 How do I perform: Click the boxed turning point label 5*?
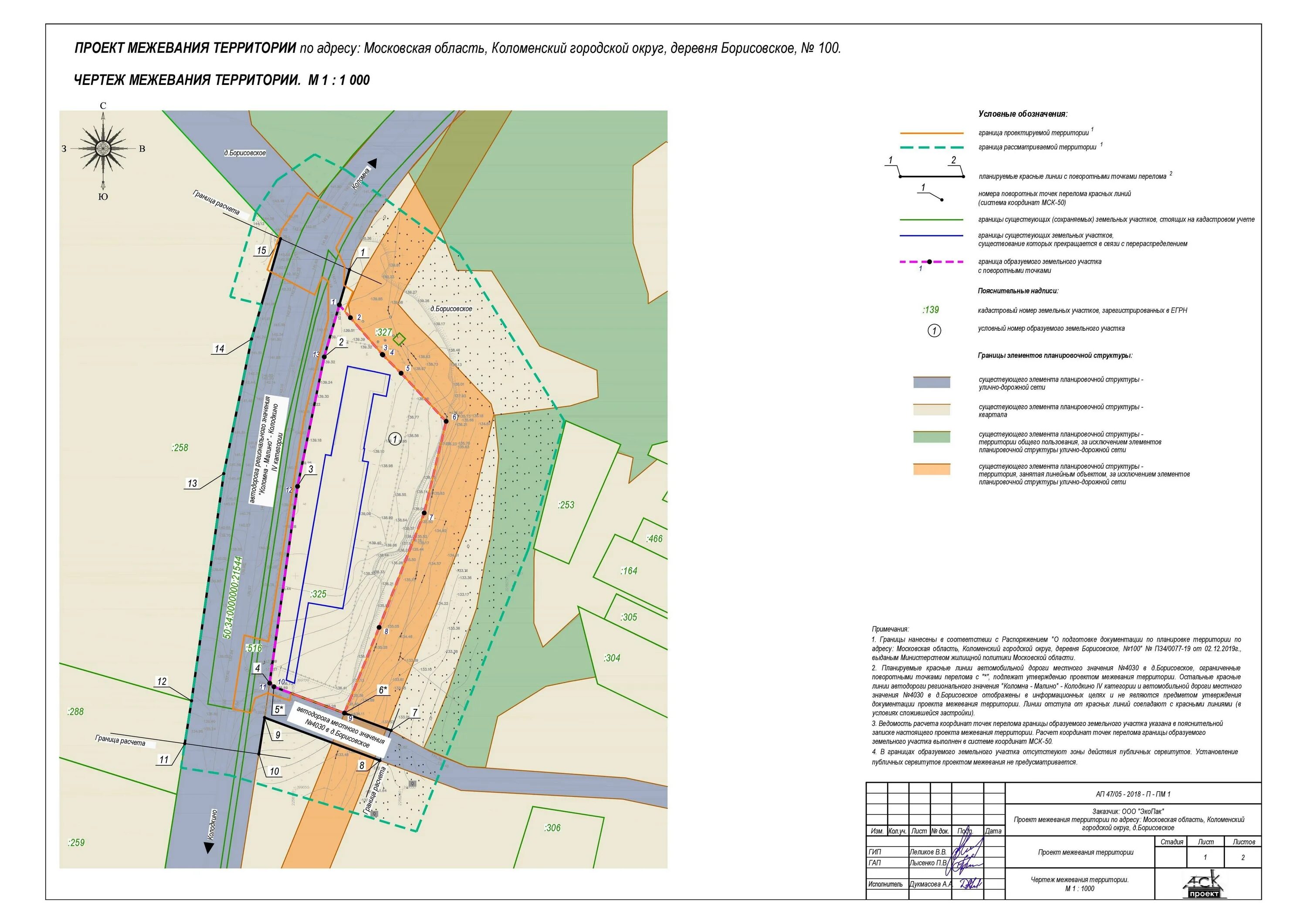[278, 709]
